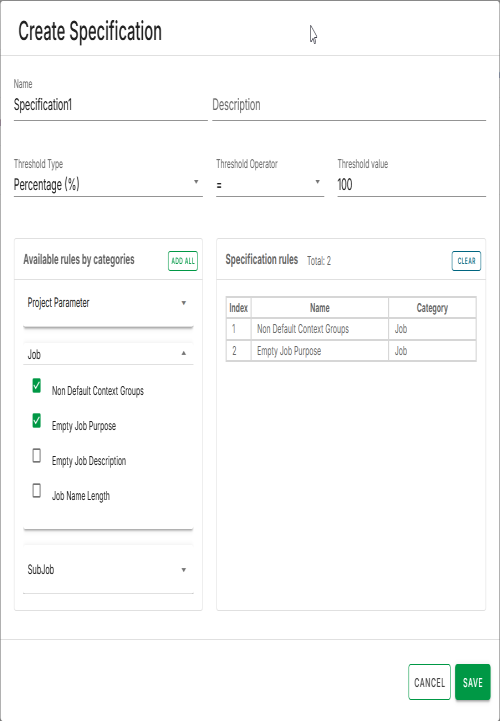Click the ADD ALL button
This screenshot has height=721, width=500.
coord(183,261)
